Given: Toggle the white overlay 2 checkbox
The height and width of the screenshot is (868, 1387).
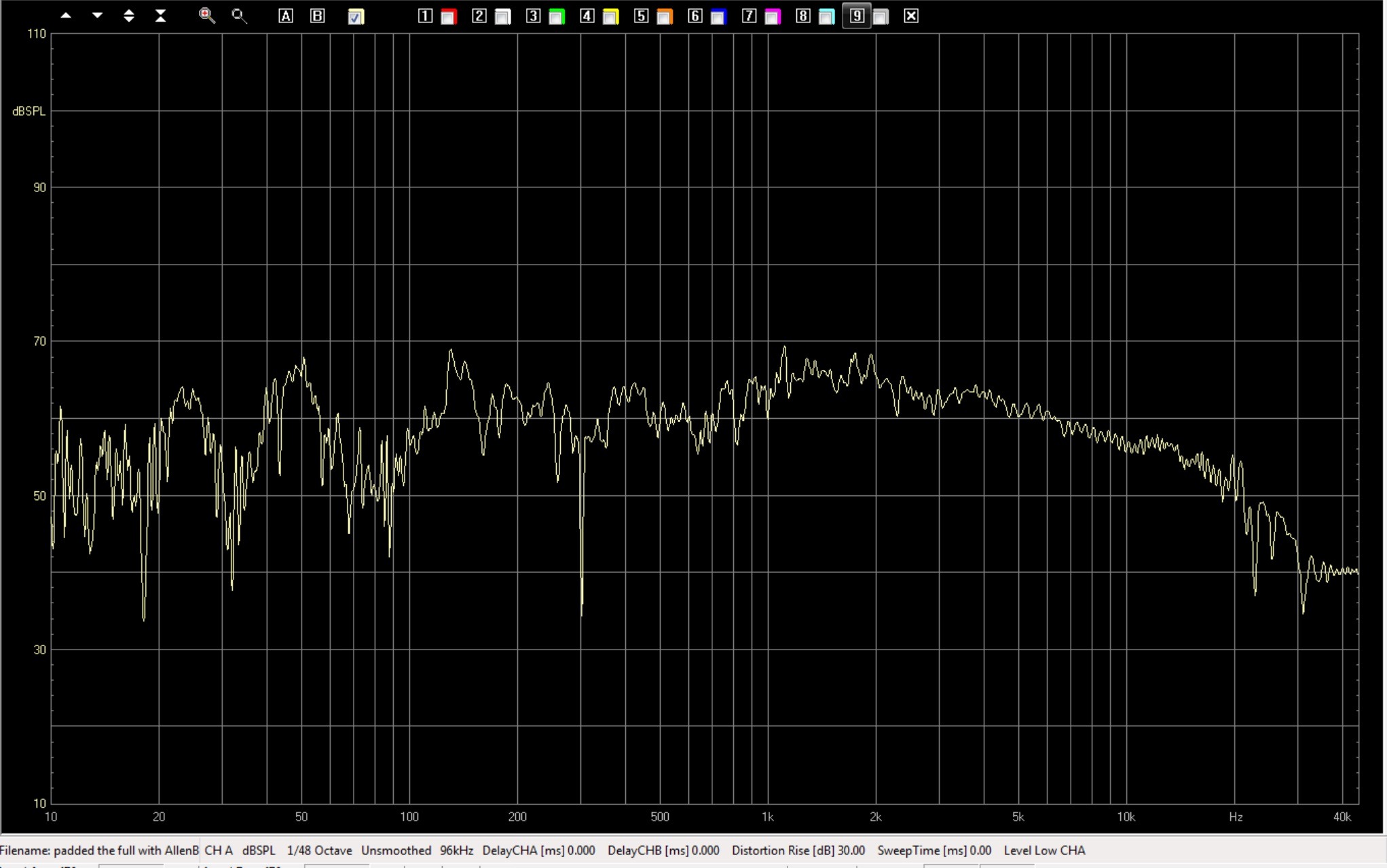Looking at the screenshot, I should click(x=502, y=16).
